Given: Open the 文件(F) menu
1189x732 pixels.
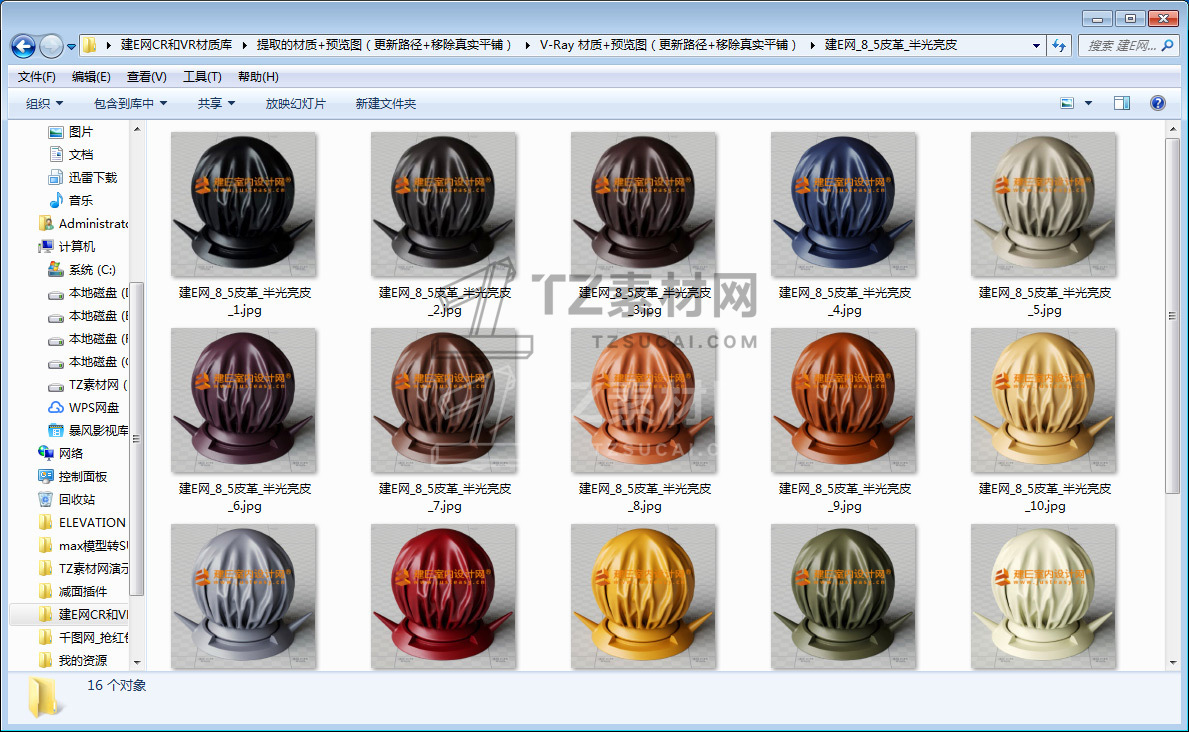Looking at the screenshot, I should click(36, 77).
